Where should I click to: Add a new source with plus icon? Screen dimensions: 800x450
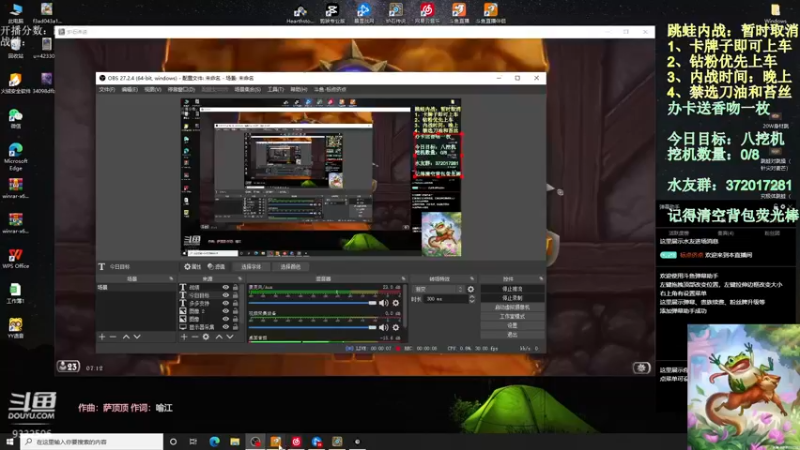184,337
